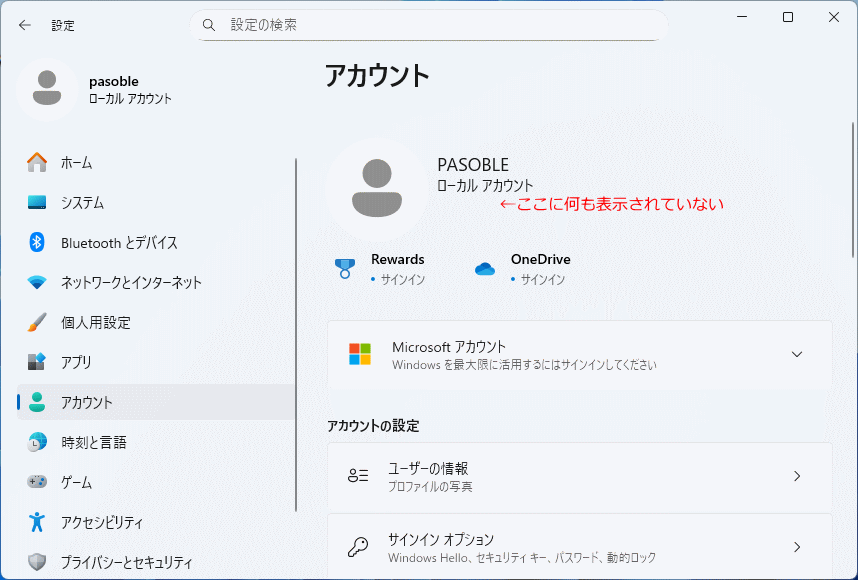Screen dimensions: 858x580
Task: Click the 設定の検索 search field
Action: (430, 24)
